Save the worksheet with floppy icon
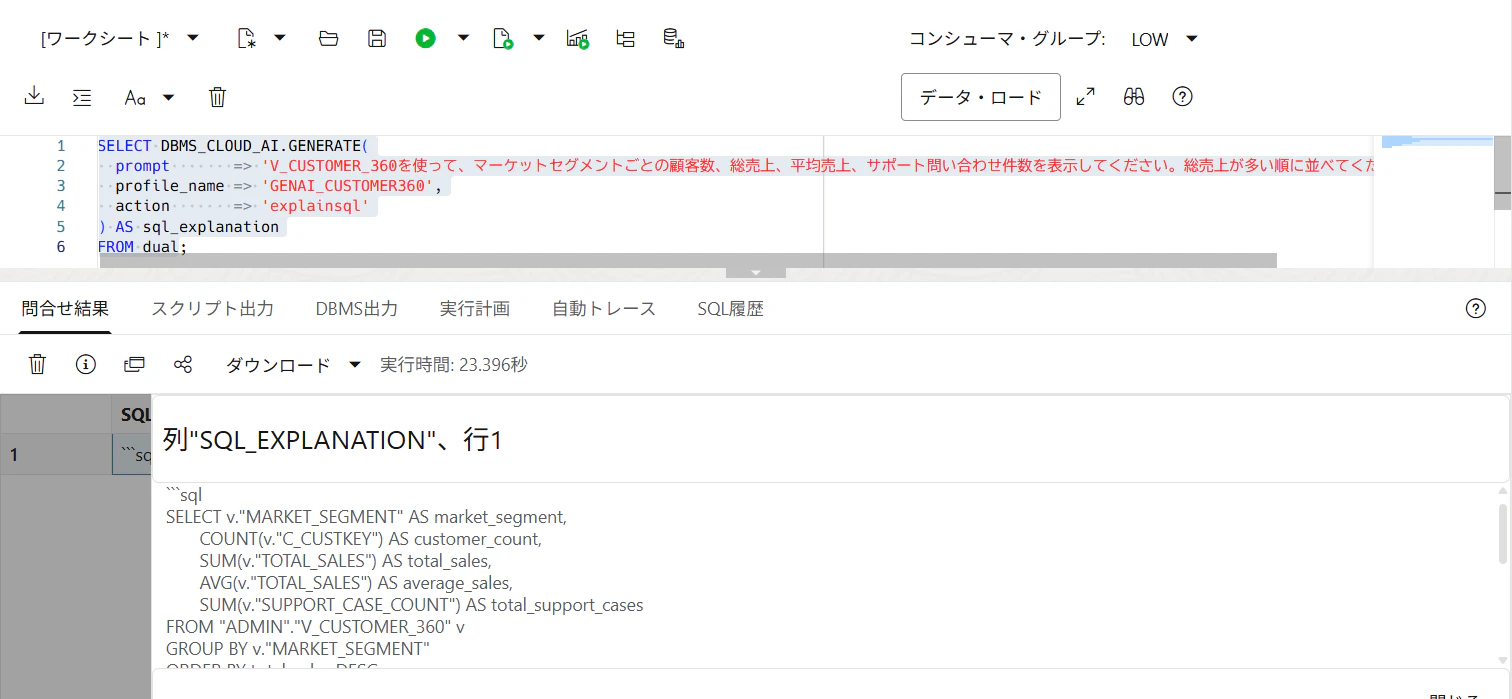 point(377,38)
